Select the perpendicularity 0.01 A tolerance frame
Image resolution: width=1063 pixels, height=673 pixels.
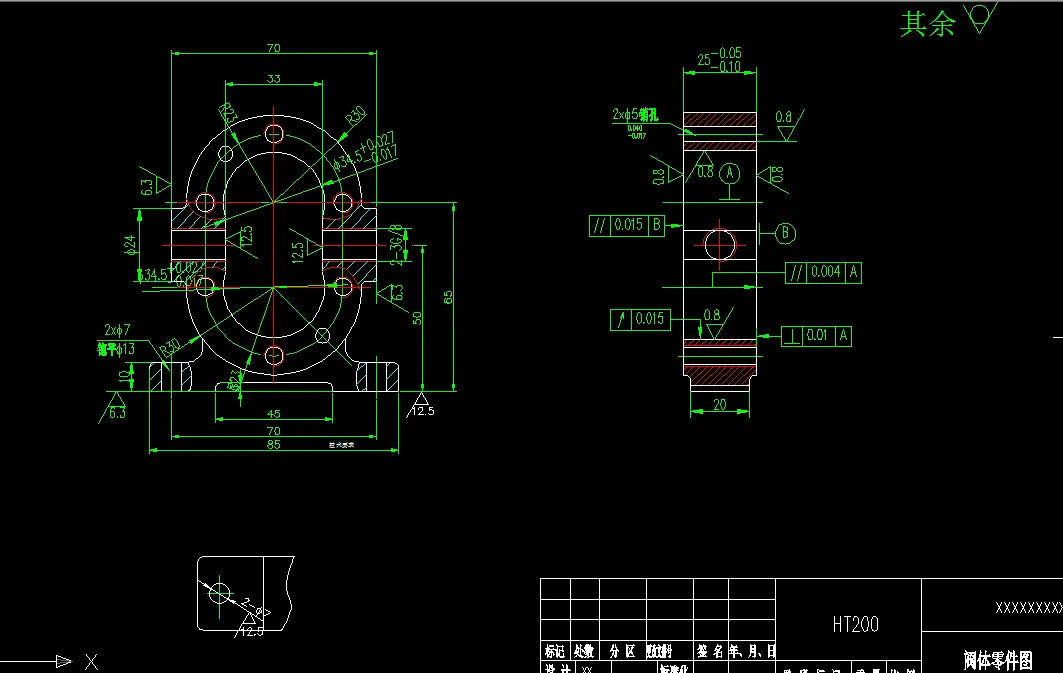point(816,335)
